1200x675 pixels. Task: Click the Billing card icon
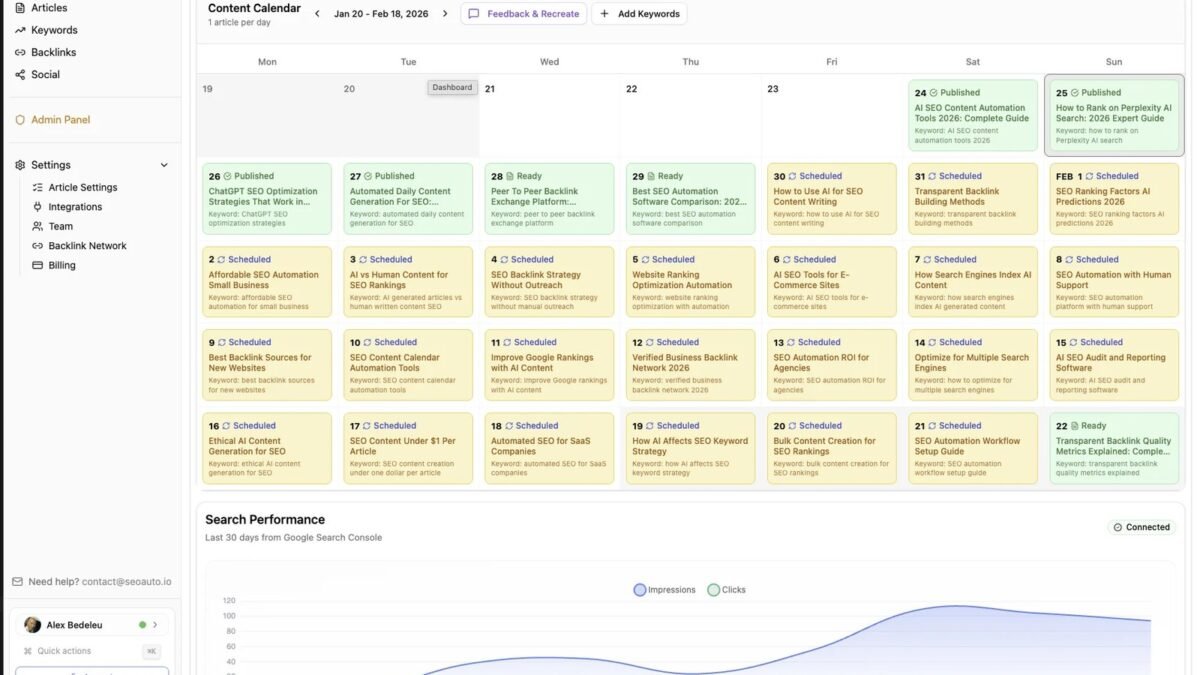(x=38, y=265)
